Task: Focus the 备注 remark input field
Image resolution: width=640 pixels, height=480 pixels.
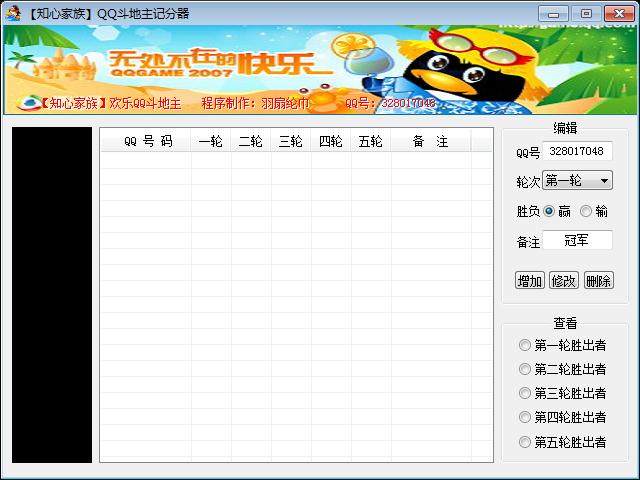Action: tap(577, 240)
